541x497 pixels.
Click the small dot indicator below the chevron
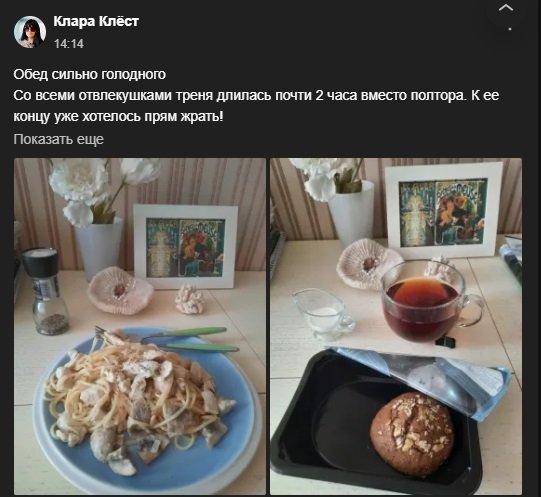point(510,29)
